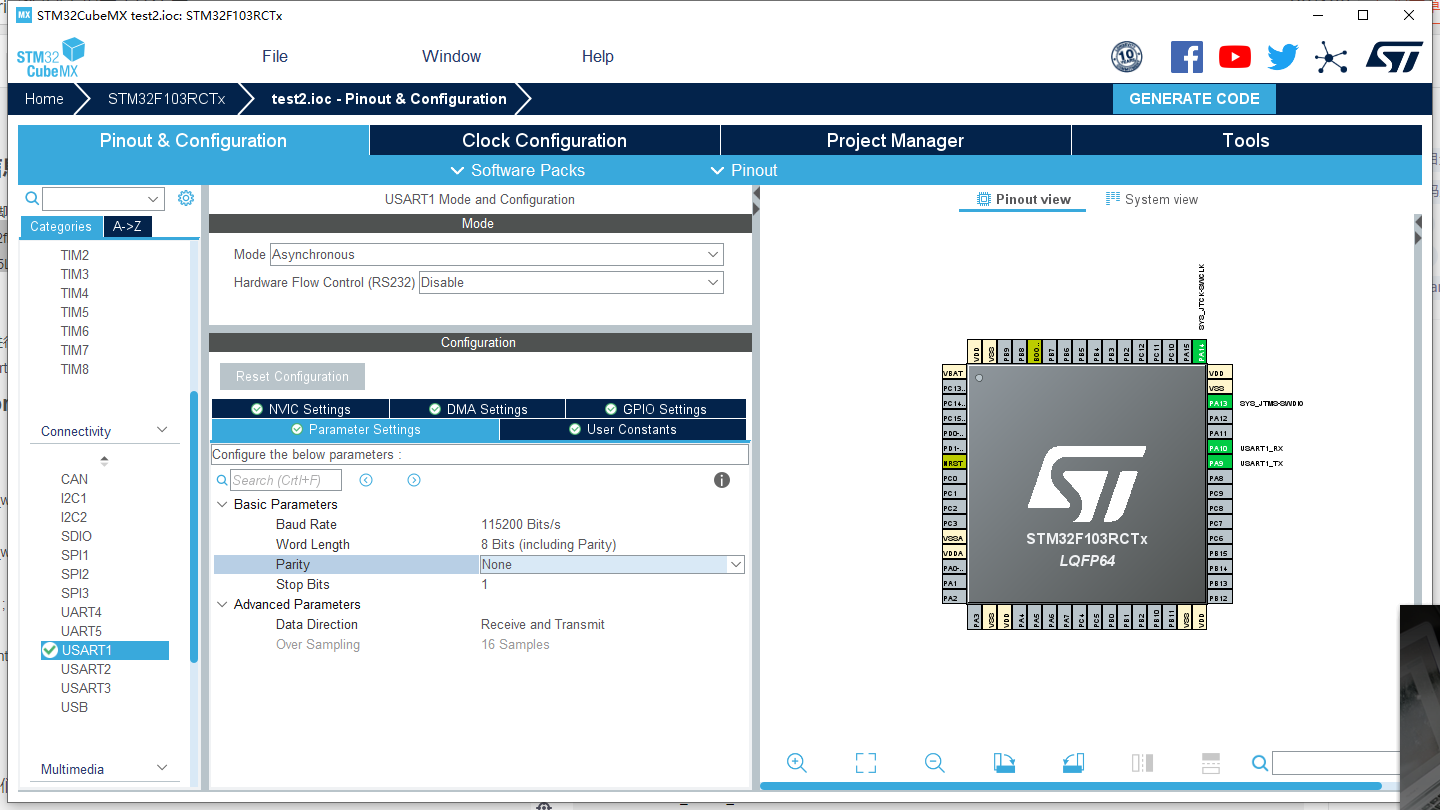1440x810 pixels.
Task: Open the ST YouTube channel icon
Action: [1235, 57]
